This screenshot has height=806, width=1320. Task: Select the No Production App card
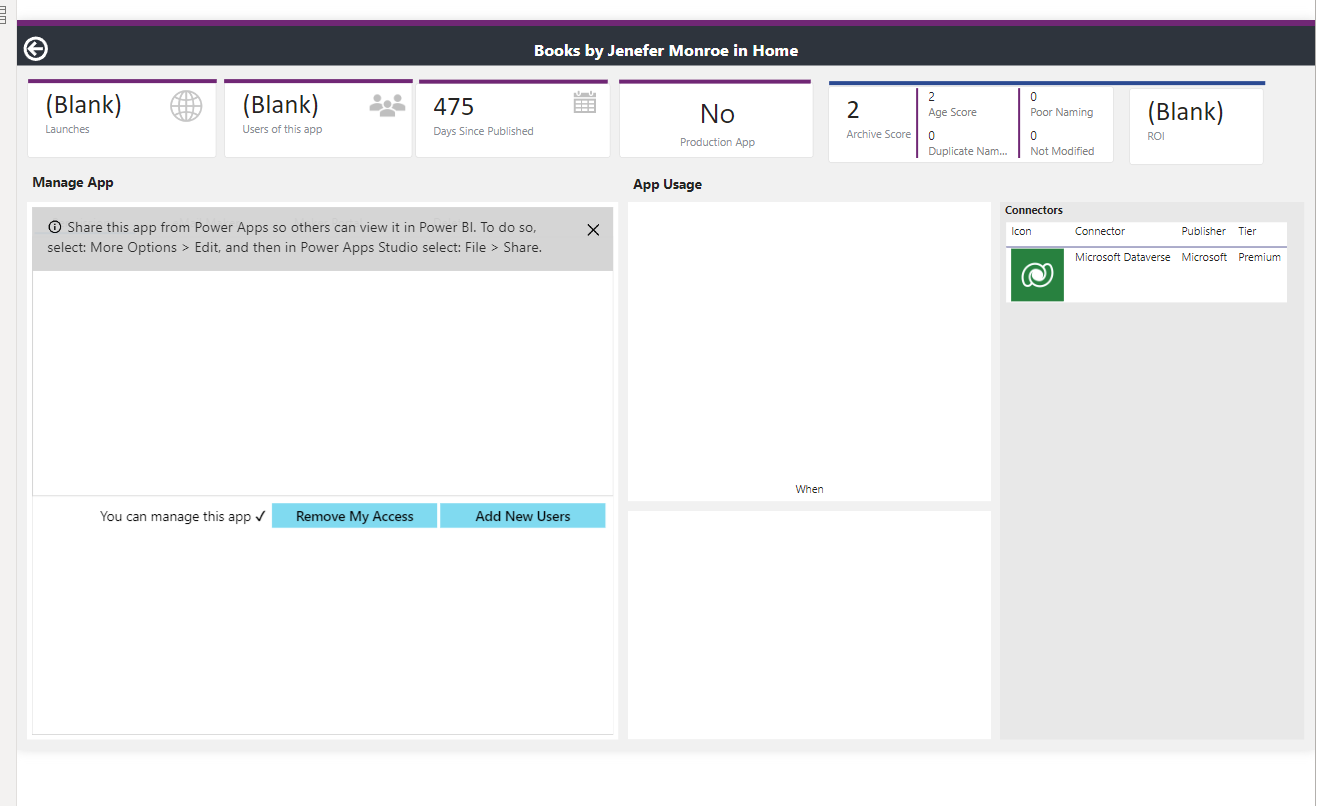[x=716, y=118]
